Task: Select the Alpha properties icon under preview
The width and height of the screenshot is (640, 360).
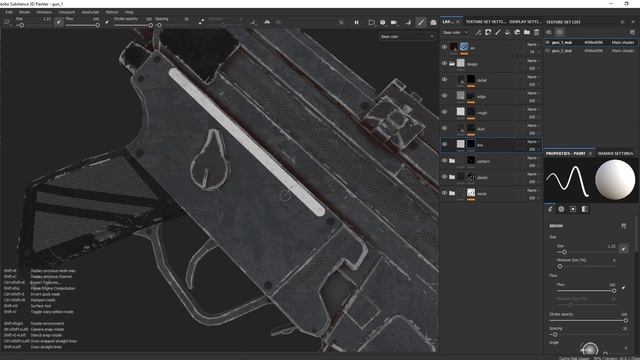Action: 561,209
